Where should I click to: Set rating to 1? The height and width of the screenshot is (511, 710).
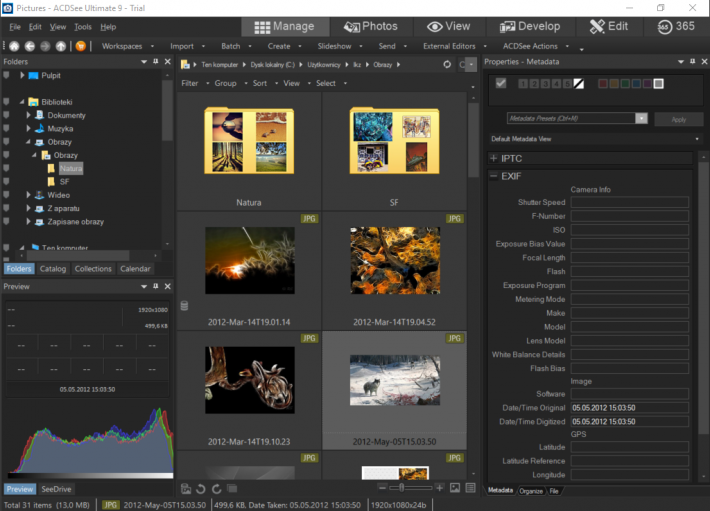pyautogui.click(x=523, y=84)
